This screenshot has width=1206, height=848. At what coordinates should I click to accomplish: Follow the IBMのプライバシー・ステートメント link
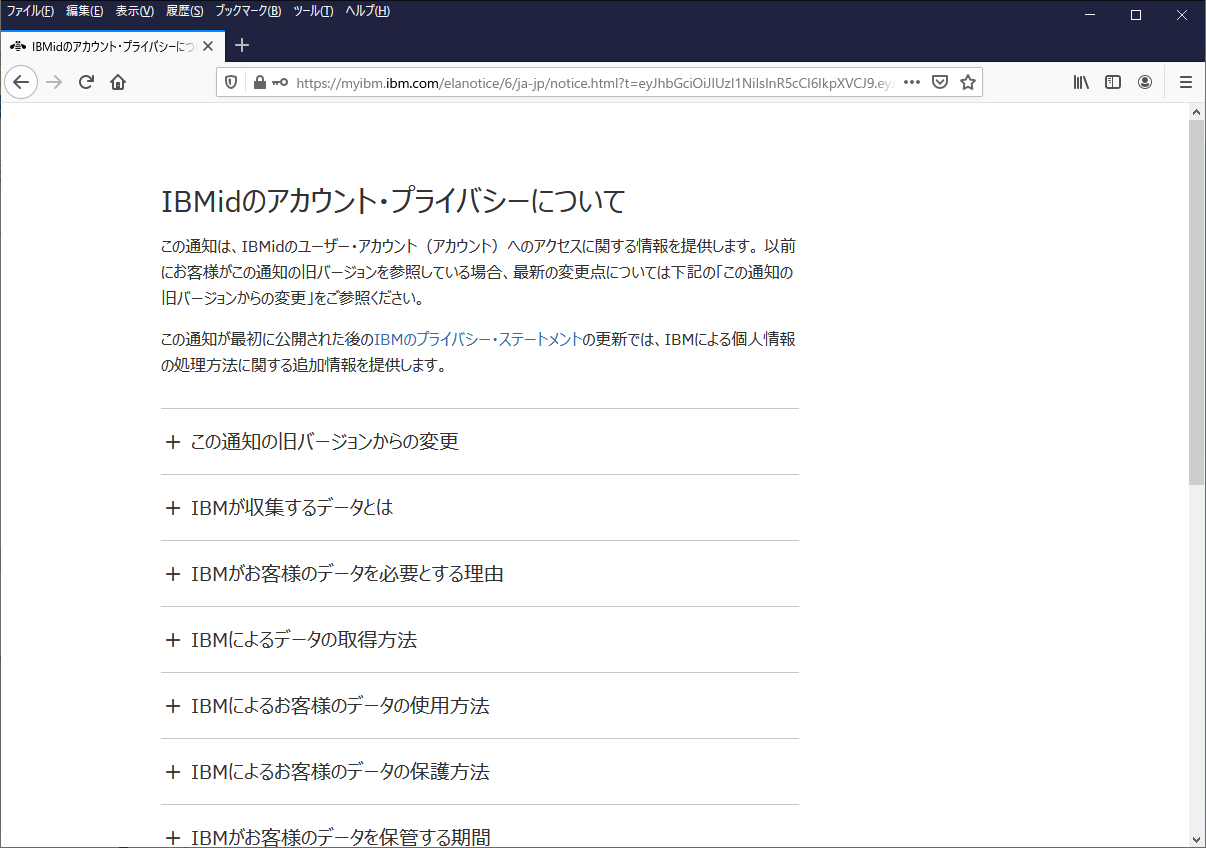pyautogui.click(x=477, y=339)
